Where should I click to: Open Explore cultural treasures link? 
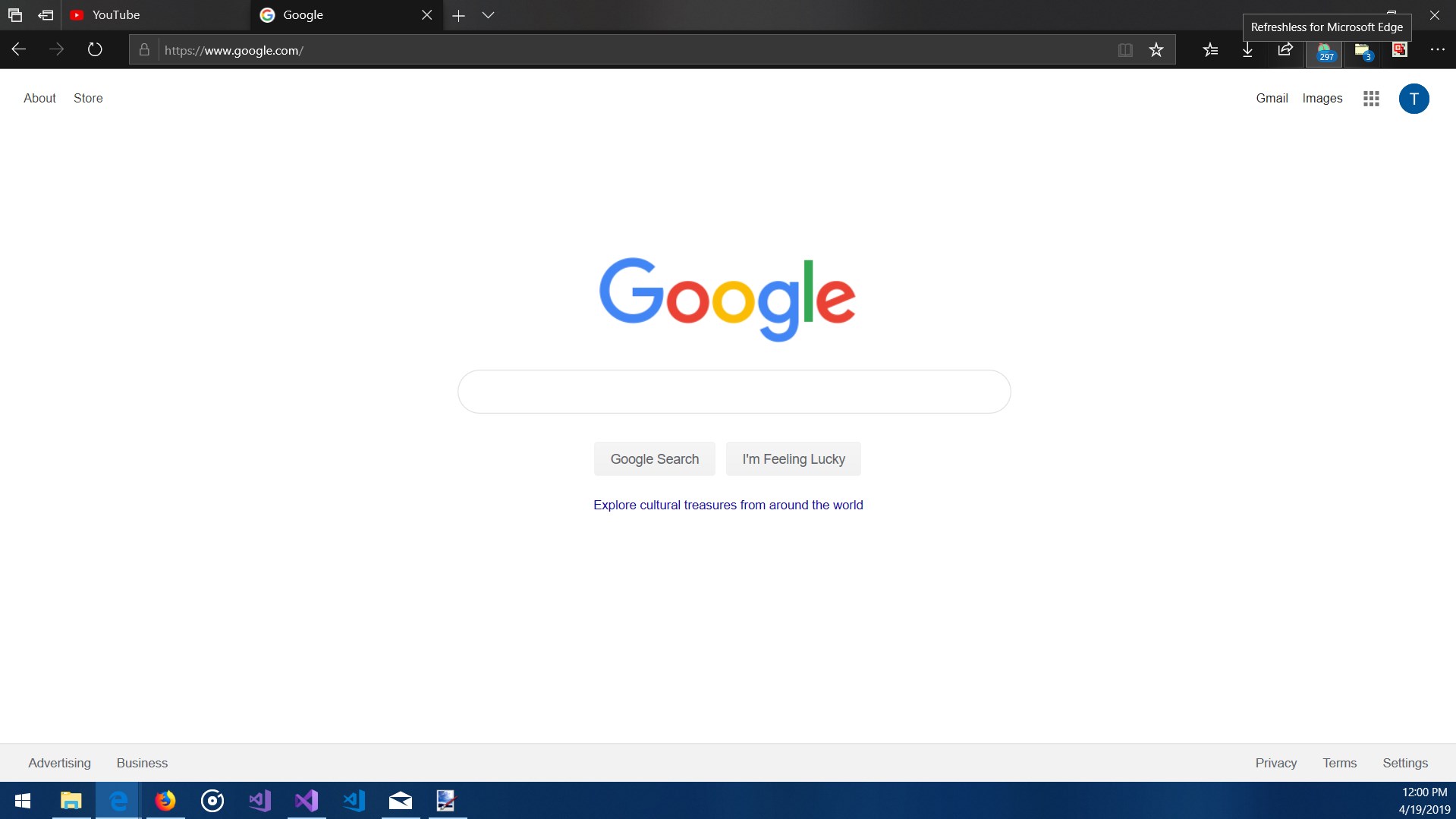tap(728, 506)
